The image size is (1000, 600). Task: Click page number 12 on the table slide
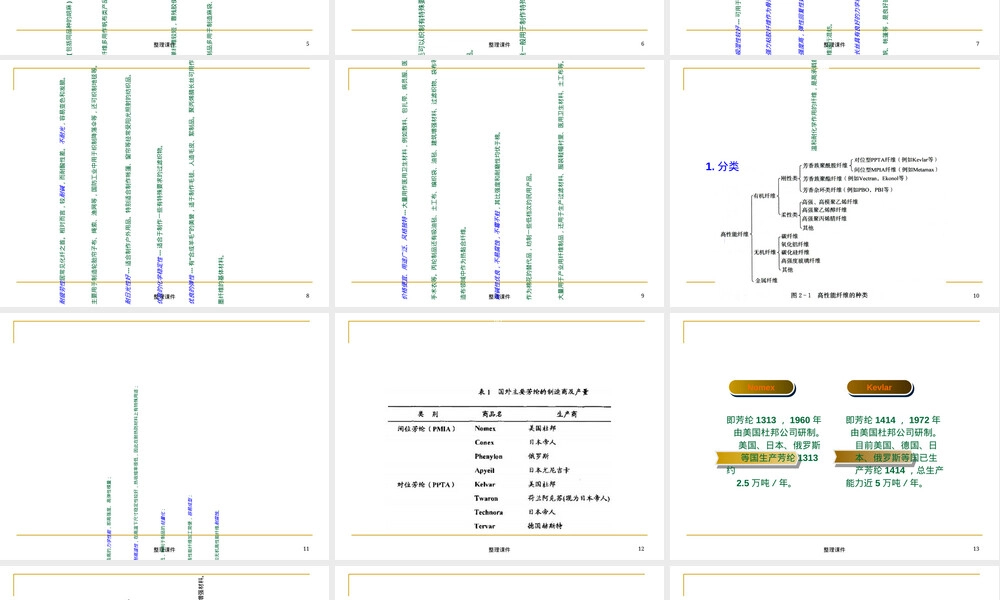641,549
